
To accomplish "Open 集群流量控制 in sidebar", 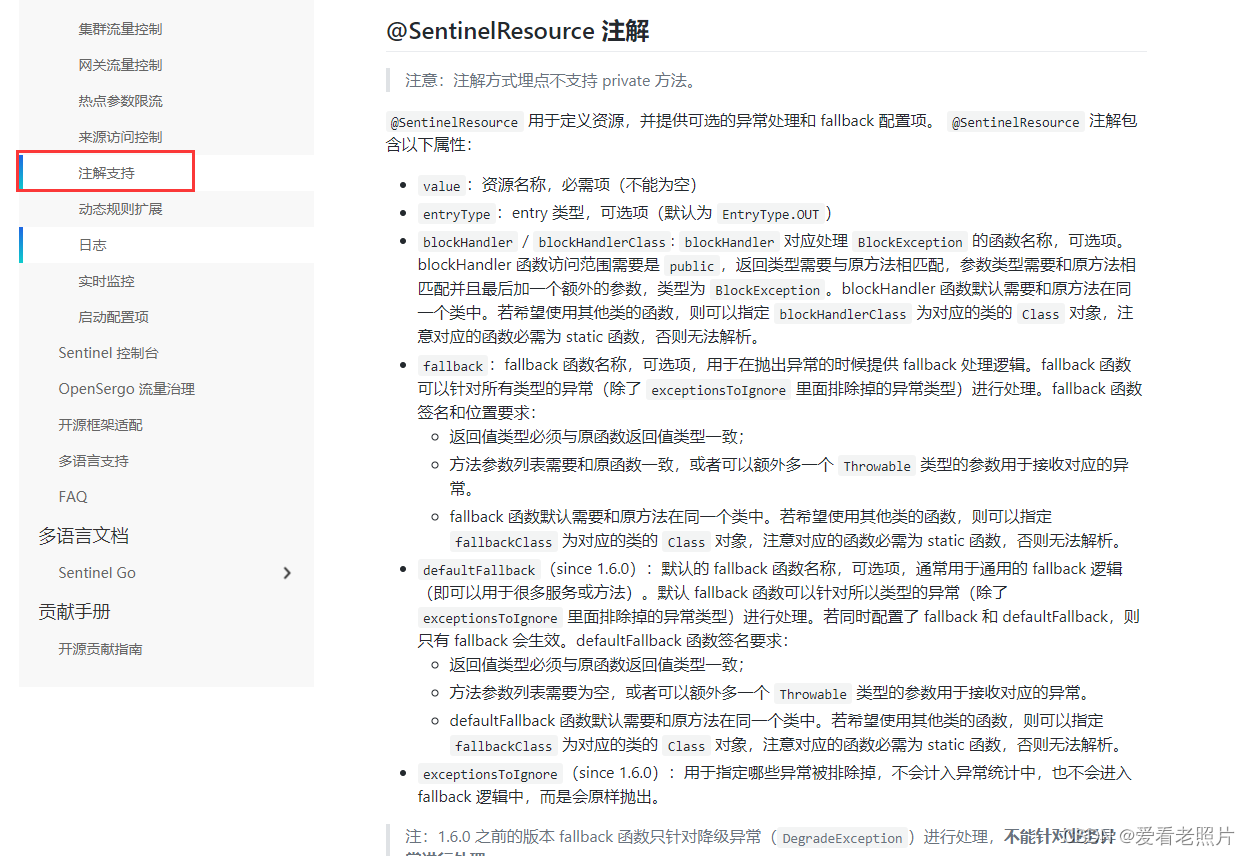I will click(120, 29).
